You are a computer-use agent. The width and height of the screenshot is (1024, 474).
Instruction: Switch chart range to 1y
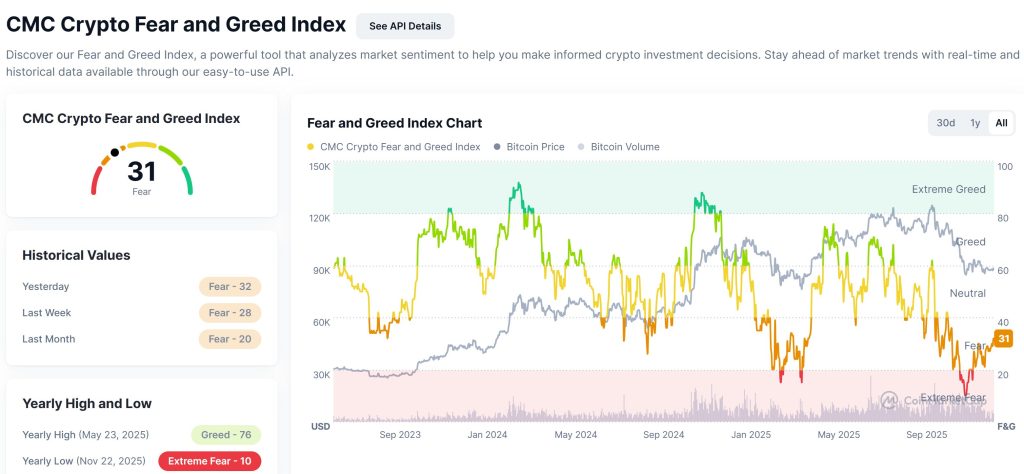(x=975, y=123)
